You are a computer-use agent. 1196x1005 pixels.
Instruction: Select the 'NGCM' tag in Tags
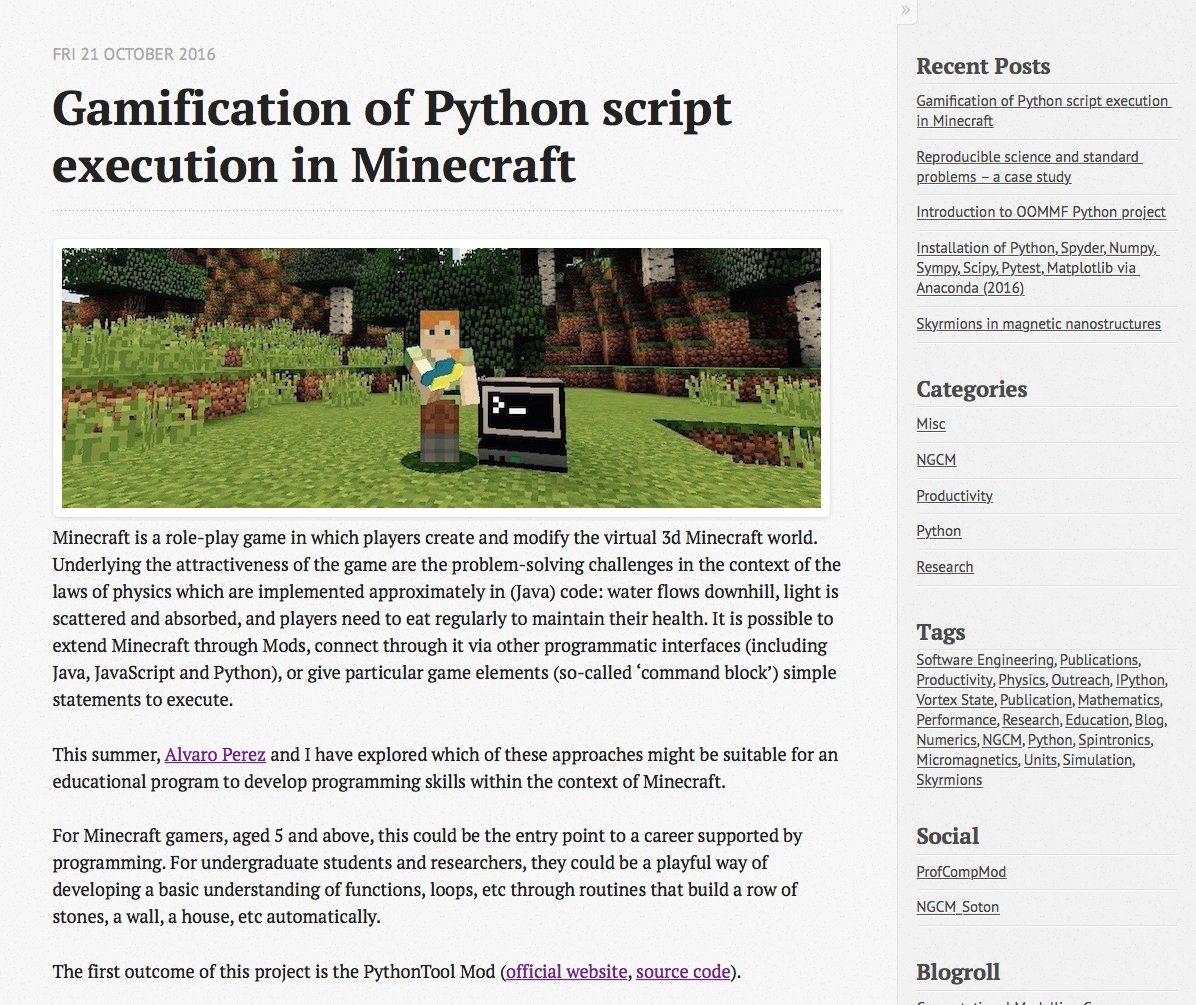tap(1001, 740)
